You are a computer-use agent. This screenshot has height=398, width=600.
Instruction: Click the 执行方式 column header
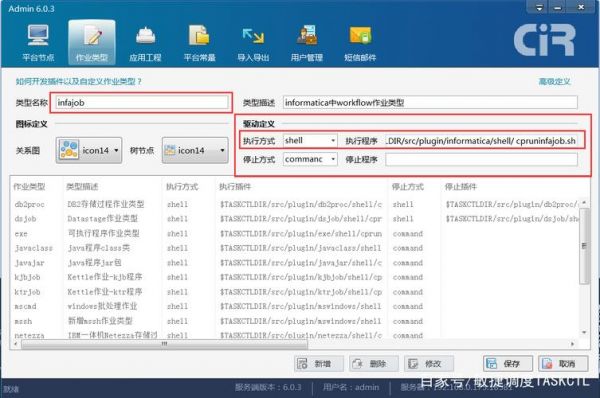182,187
